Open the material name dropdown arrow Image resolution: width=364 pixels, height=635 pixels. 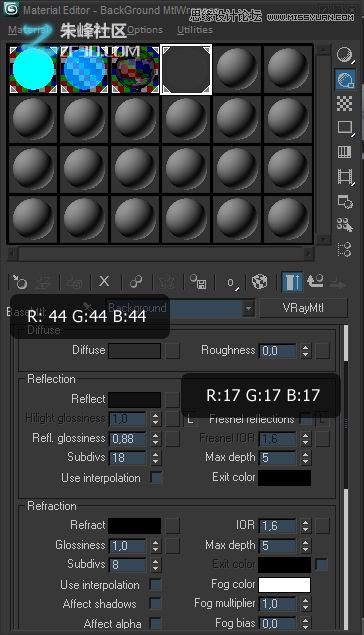248,309
